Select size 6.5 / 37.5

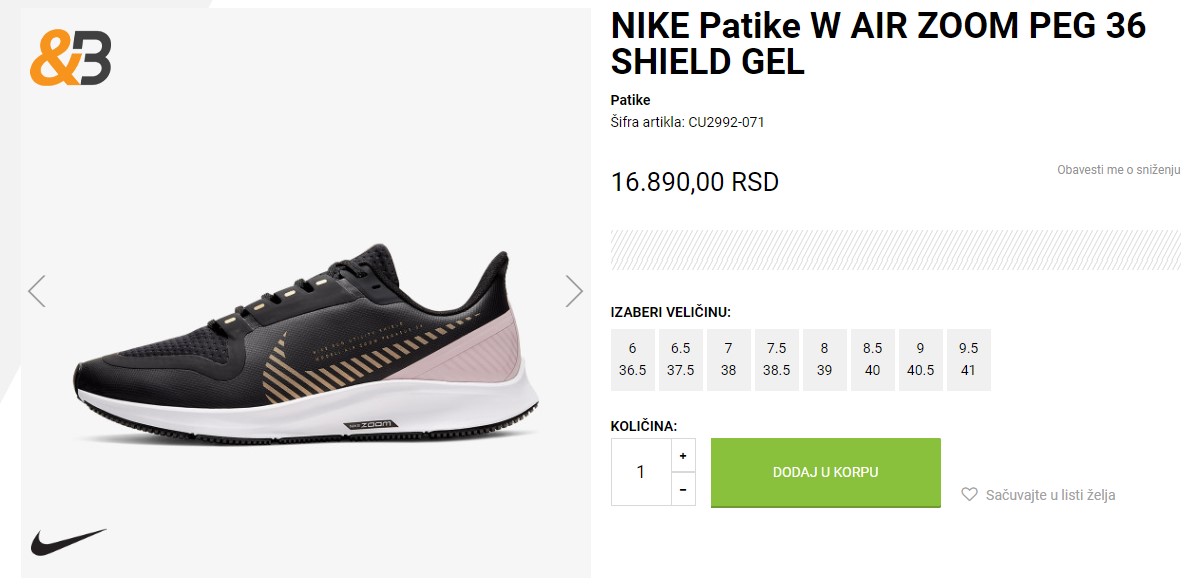click(681, 360)
